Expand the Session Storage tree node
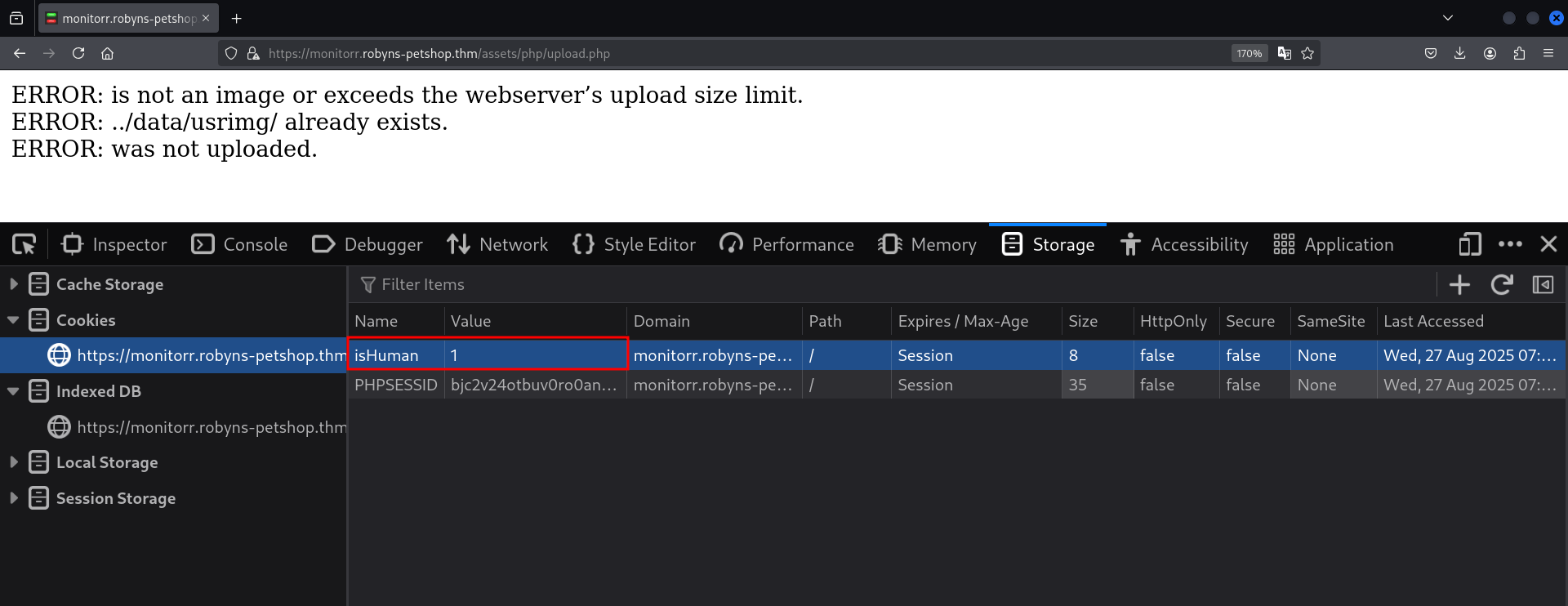This screenshot has width=1568, height=606. click(x=14, y=498)
